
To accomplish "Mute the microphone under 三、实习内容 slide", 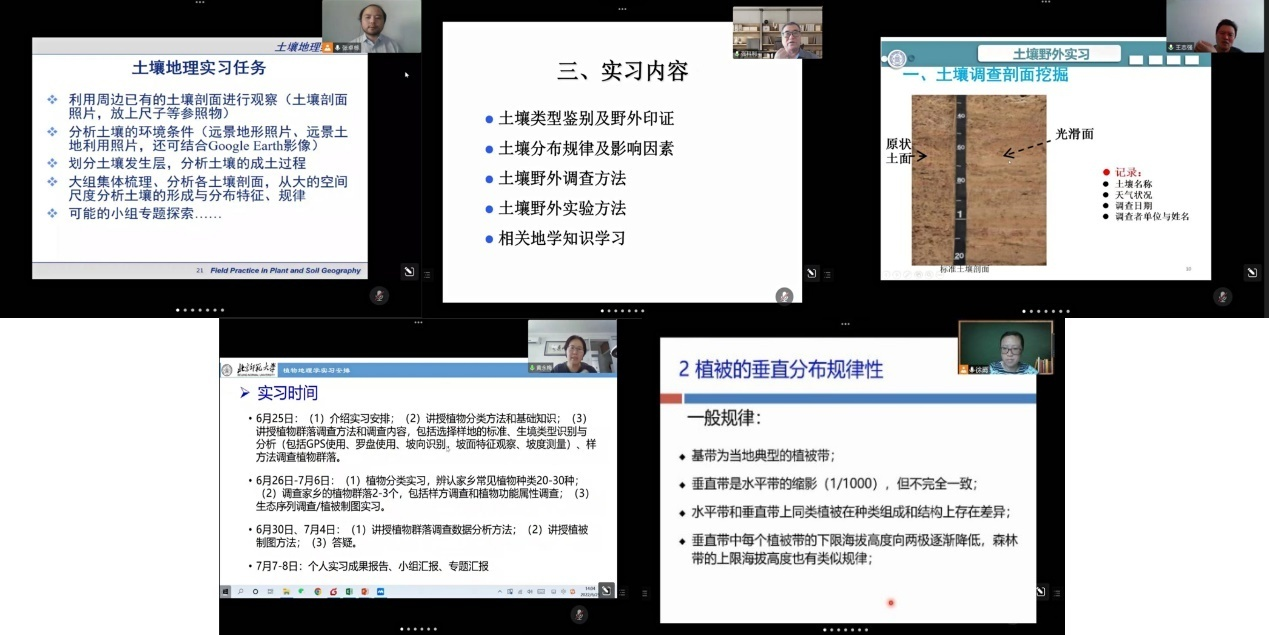I will click(784, 295).
